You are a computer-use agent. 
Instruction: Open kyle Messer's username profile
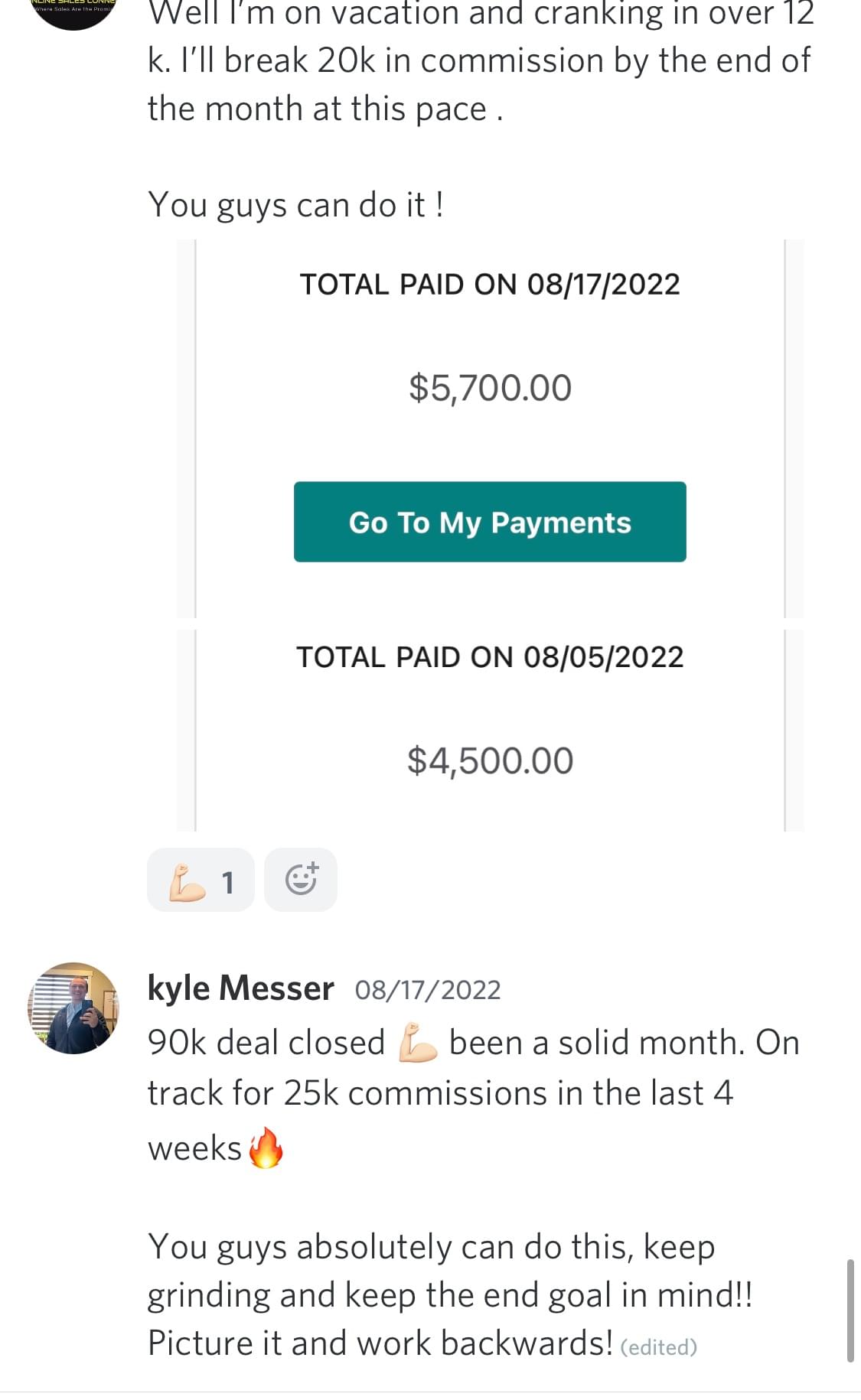click(240, 988)
